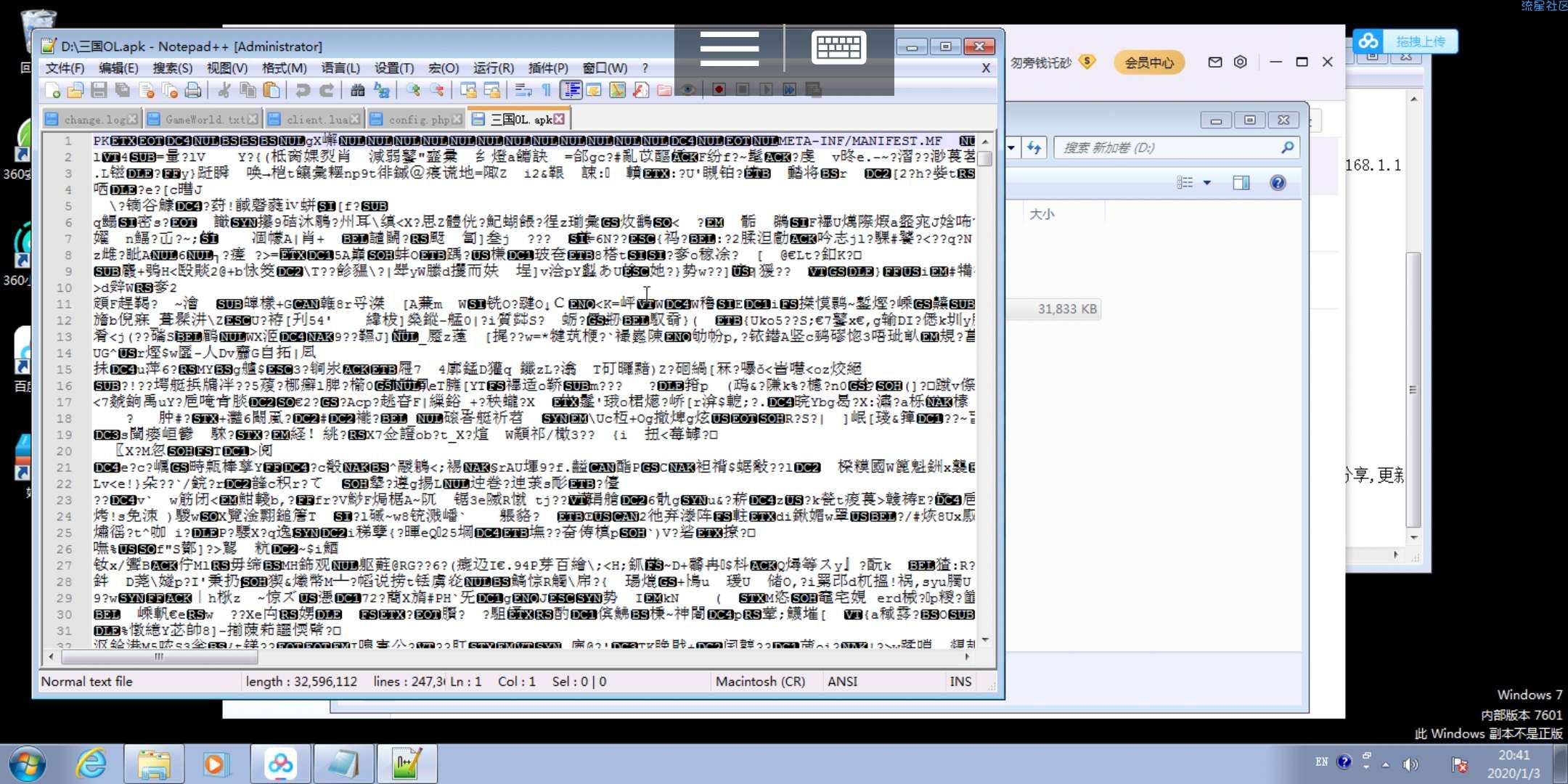Click the Close All toolbar icon

(170, 90)
